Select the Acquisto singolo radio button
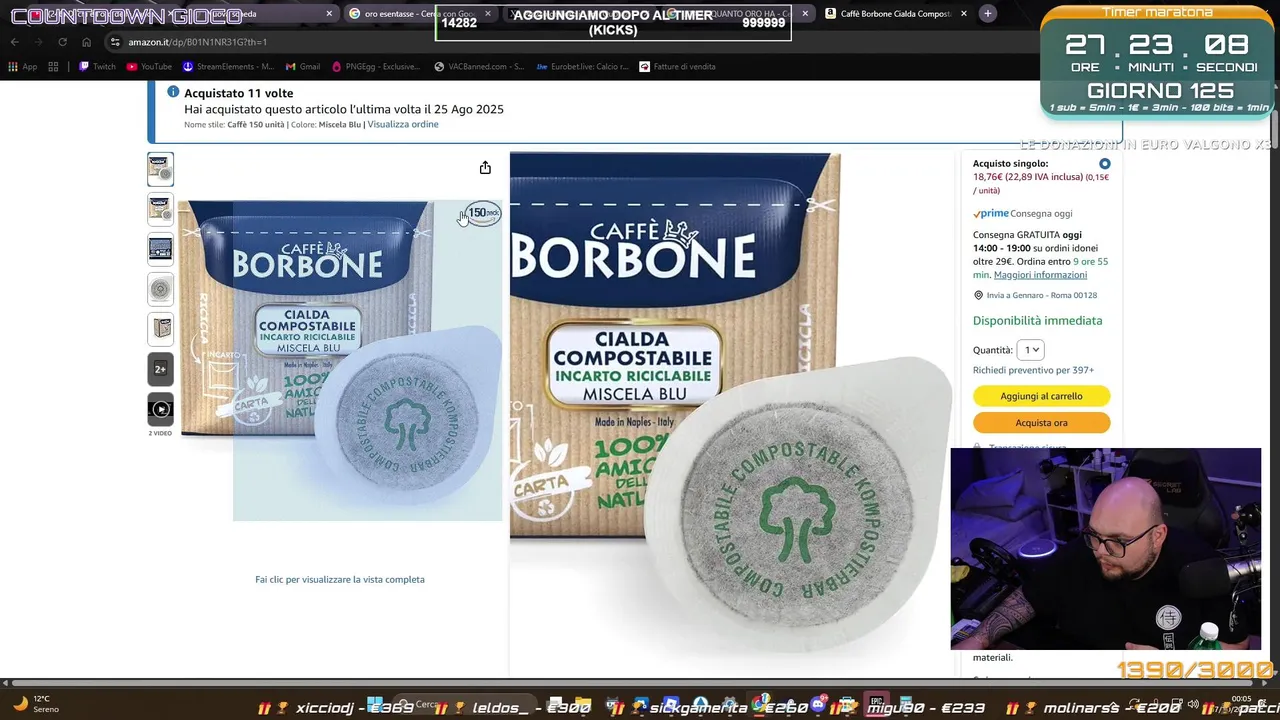The image size is (1280, 720). pyautogui.click(x=1104, y=164)
